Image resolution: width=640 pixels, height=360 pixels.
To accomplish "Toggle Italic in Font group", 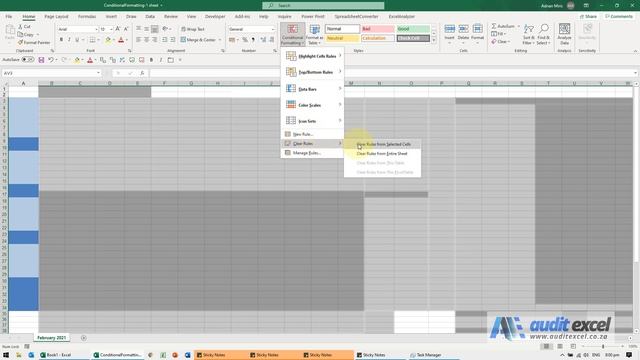I will click(69, 40).
